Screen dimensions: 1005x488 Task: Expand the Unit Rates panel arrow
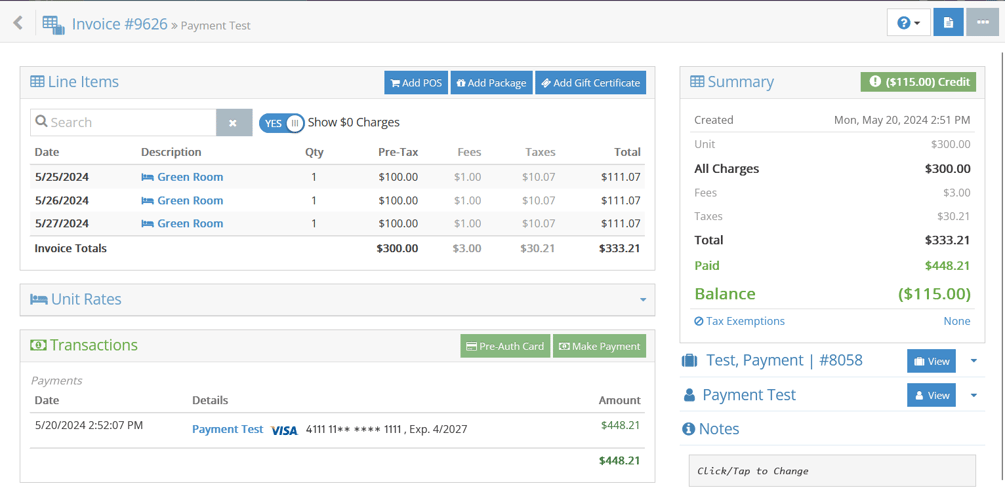coord(642,299)
